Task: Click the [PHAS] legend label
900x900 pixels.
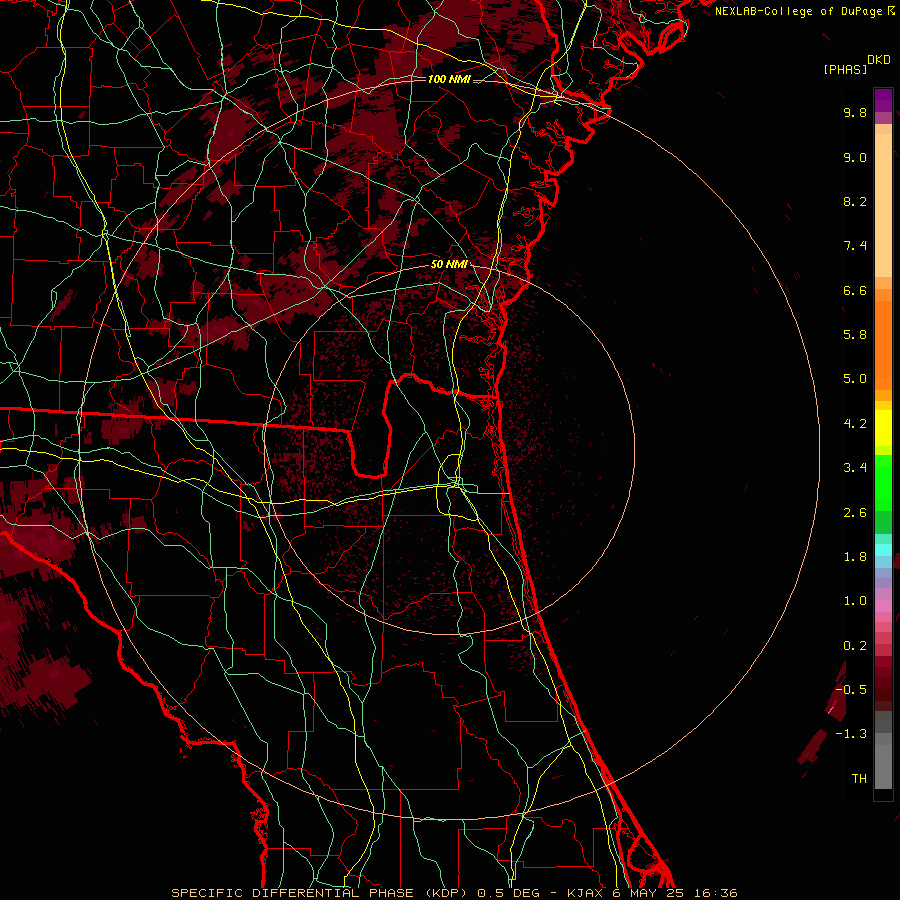Action: 845,69
